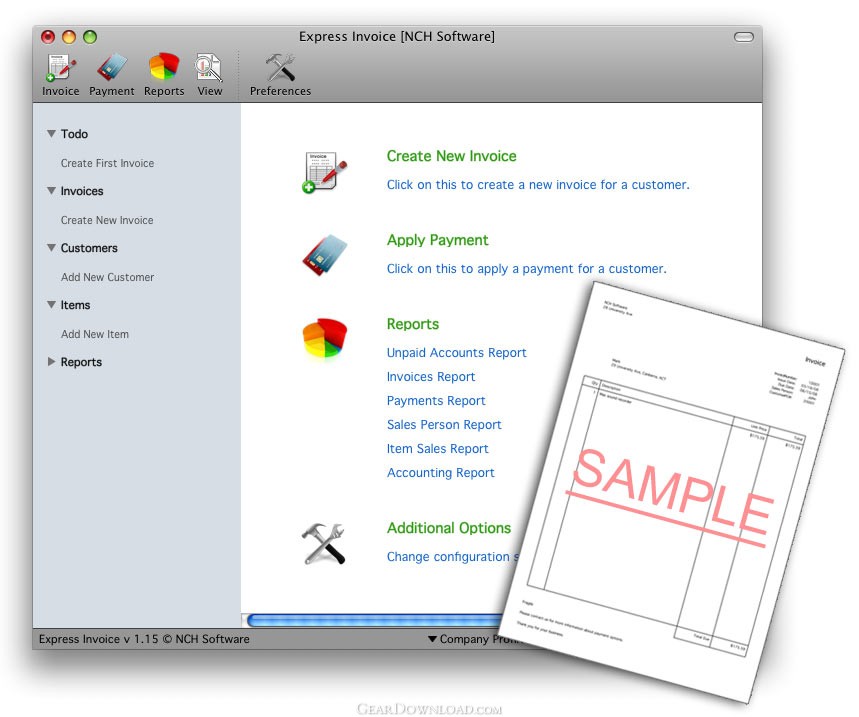Select Add New Item in sidebar
This screenshot has width=859, height=717.
(x=95, y=334)
